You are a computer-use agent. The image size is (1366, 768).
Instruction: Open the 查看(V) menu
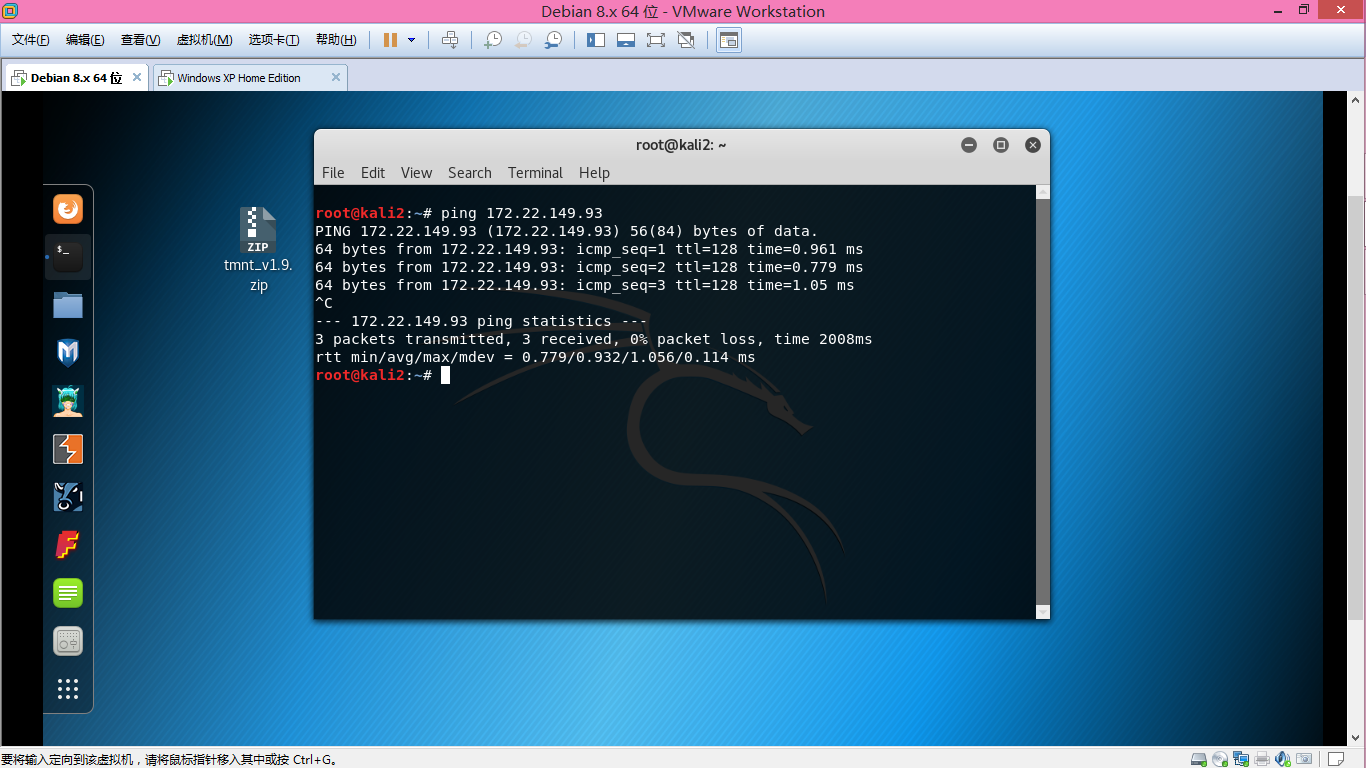[140, 40]
